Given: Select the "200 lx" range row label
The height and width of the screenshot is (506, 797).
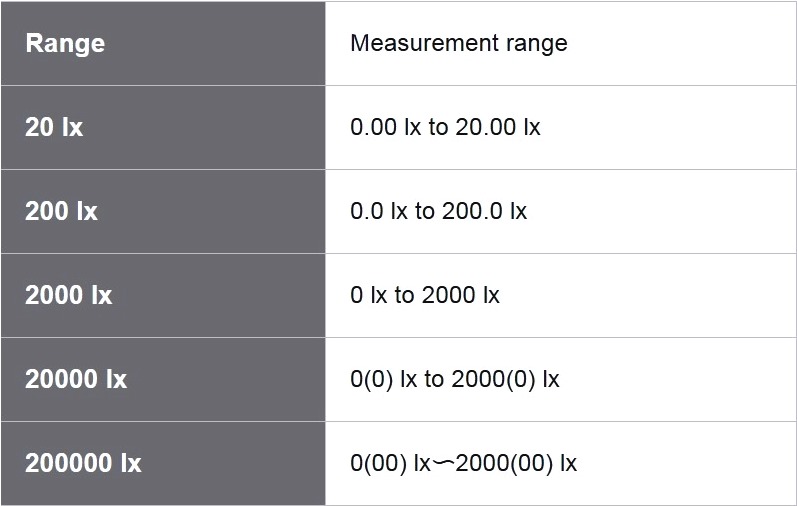Looking at the screenshot, I should [x=61, y=212].
